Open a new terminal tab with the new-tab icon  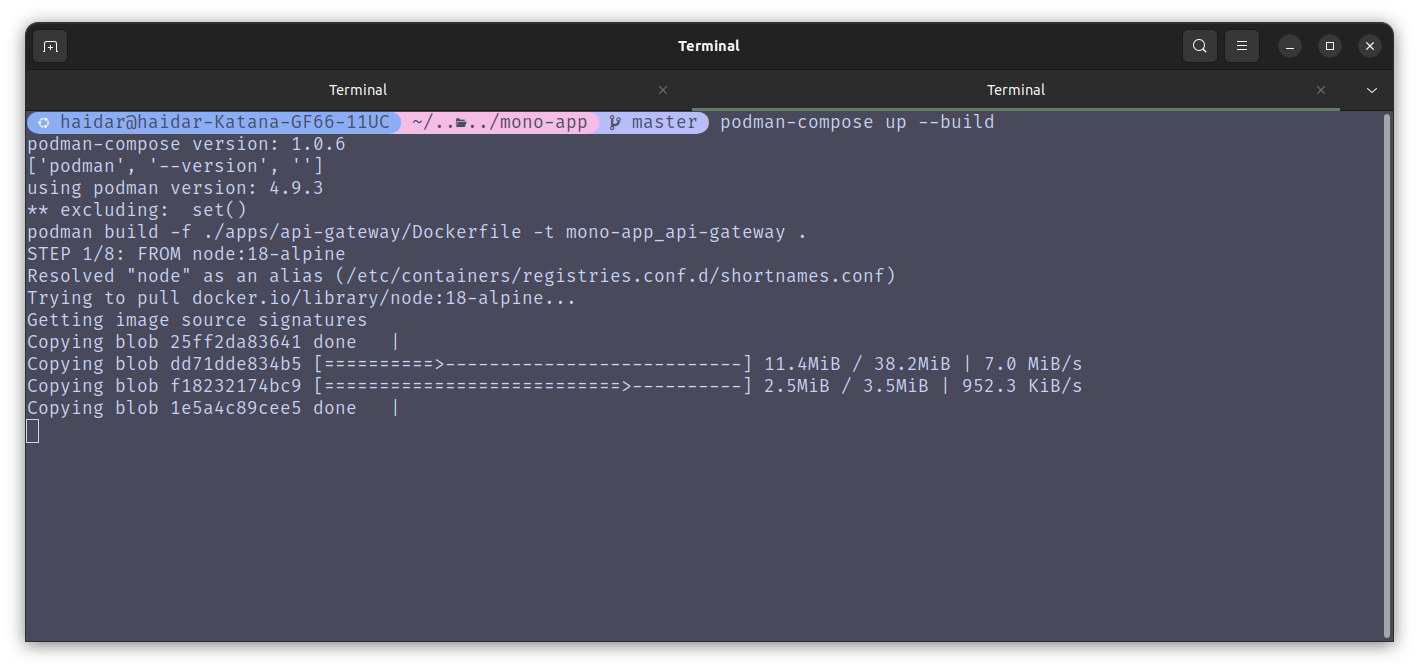point(50,46)
